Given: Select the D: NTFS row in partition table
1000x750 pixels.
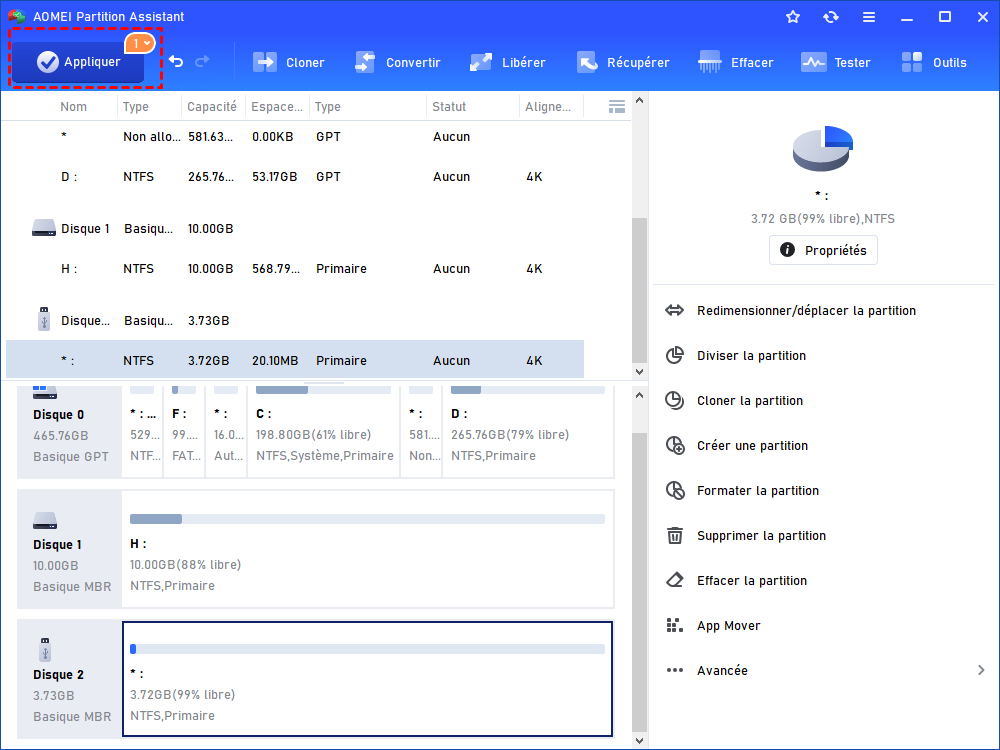Looking at the screenshot, I should (x=295, y=177).
